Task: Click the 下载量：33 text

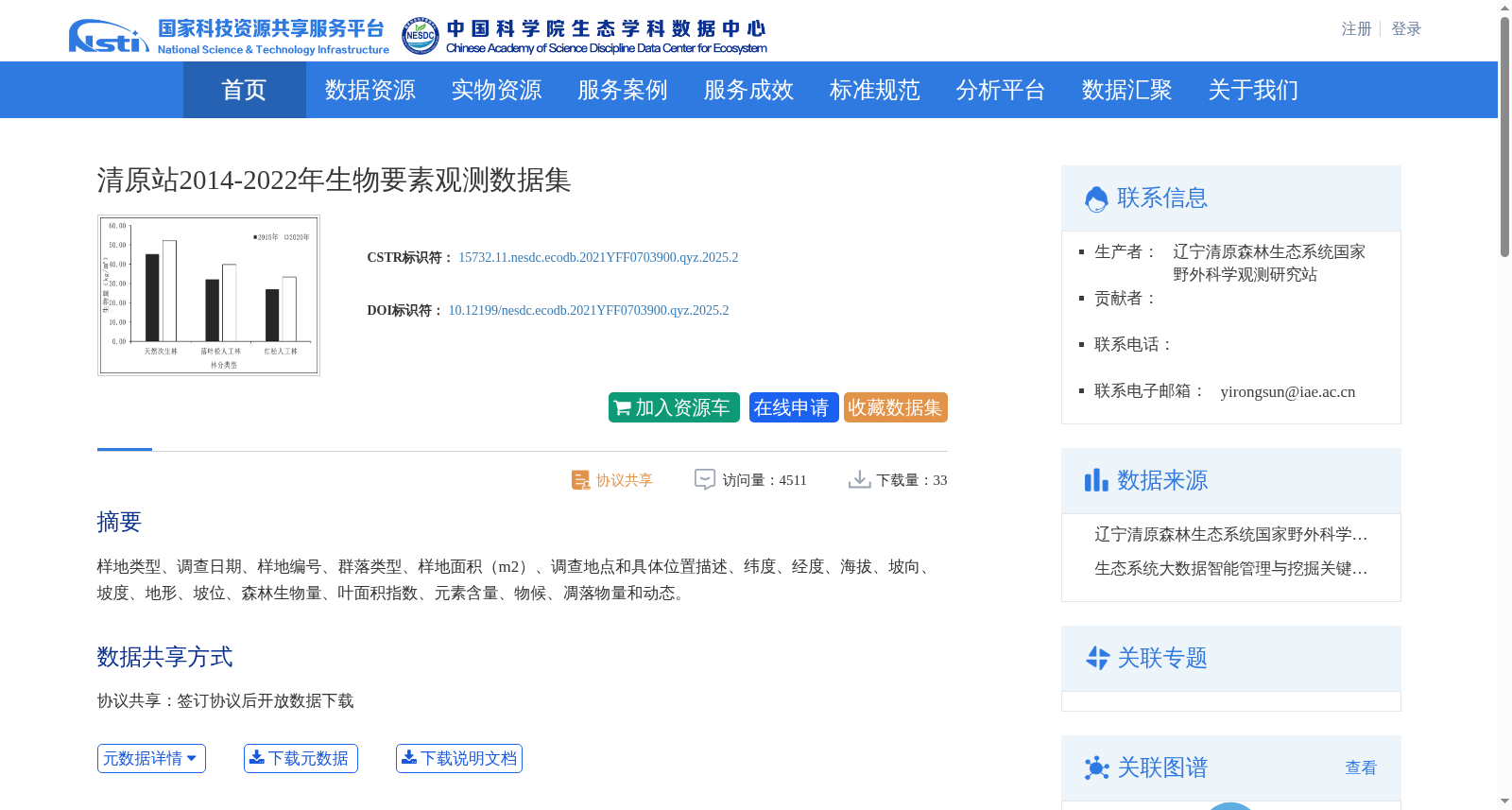Action: click(912, 480)
